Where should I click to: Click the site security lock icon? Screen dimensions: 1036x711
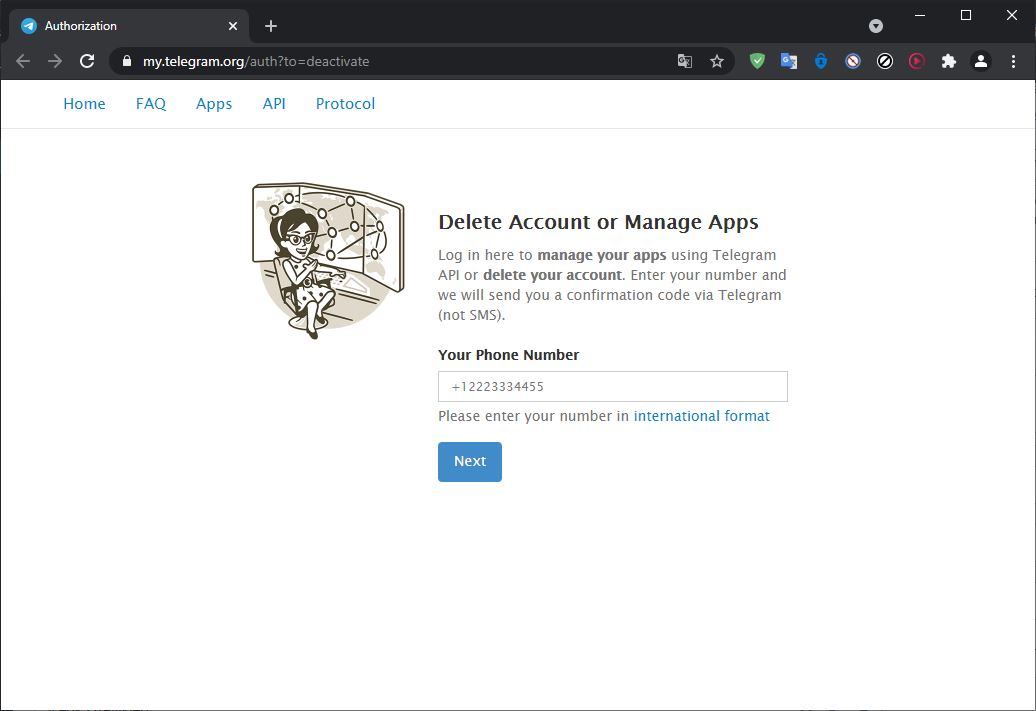pyautogui.click(x=126, y=61)
